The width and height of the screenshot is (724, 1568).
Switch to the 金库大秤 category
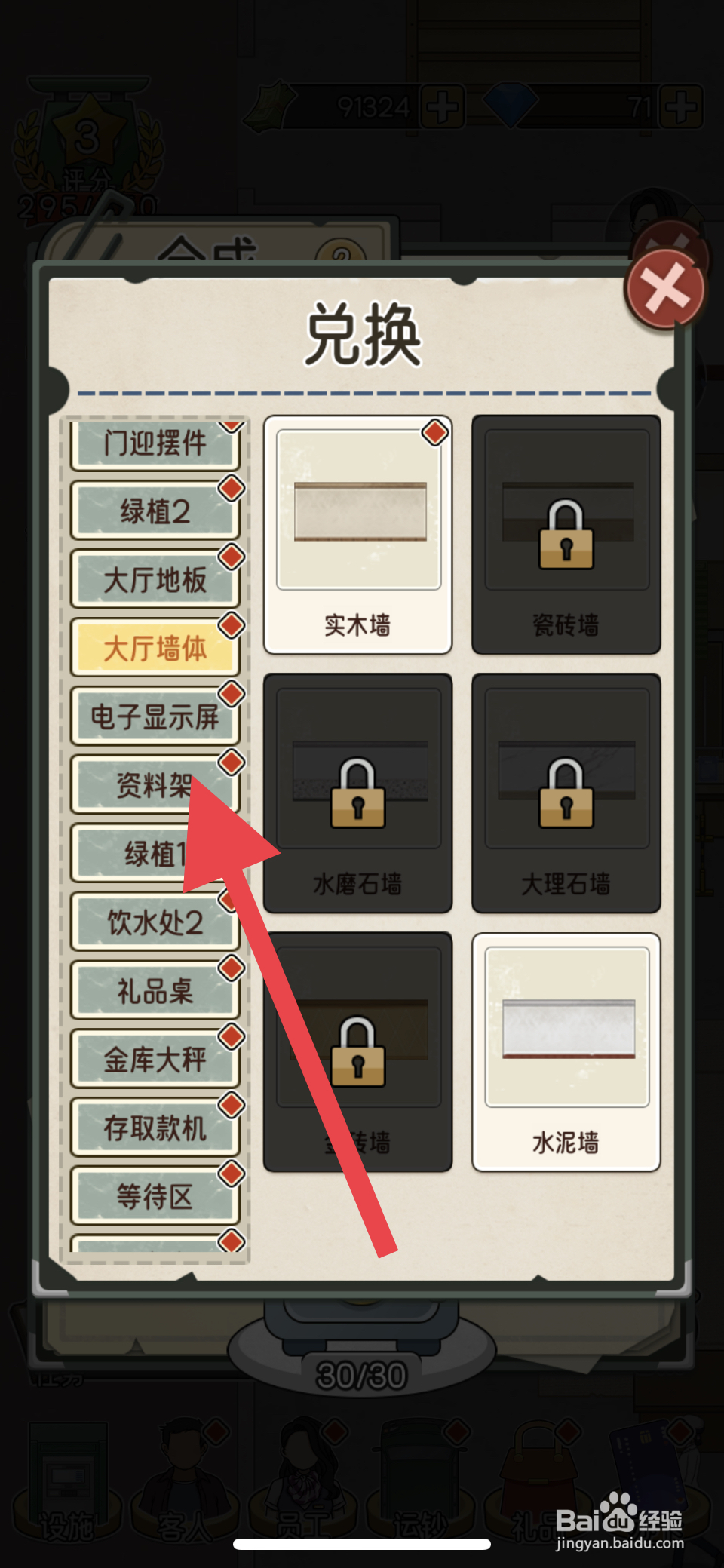pos(155,1059)
